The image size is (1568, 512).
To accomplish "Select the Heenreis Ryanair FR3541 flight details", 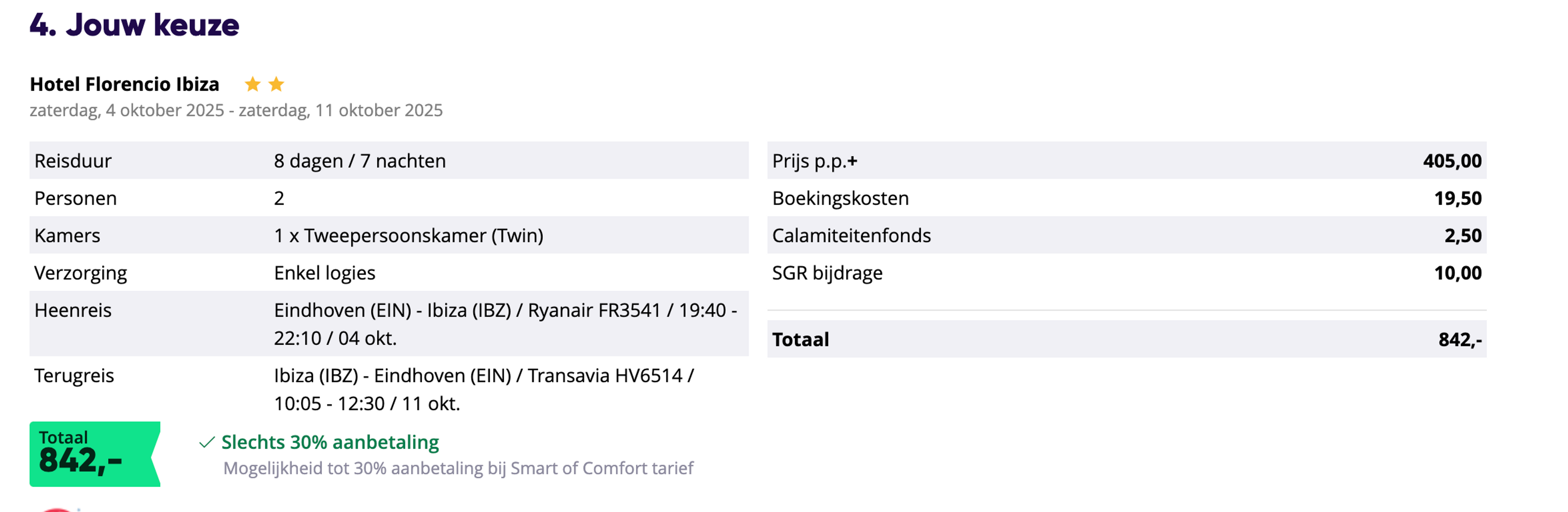I will click(505, 324).
